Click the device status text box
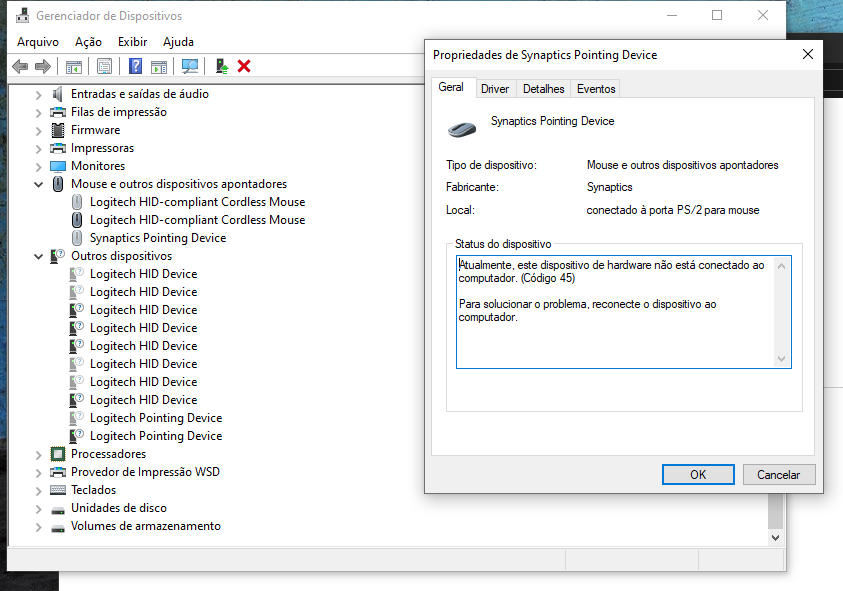This screenshot has height=591, width=843. coord(615,311)
